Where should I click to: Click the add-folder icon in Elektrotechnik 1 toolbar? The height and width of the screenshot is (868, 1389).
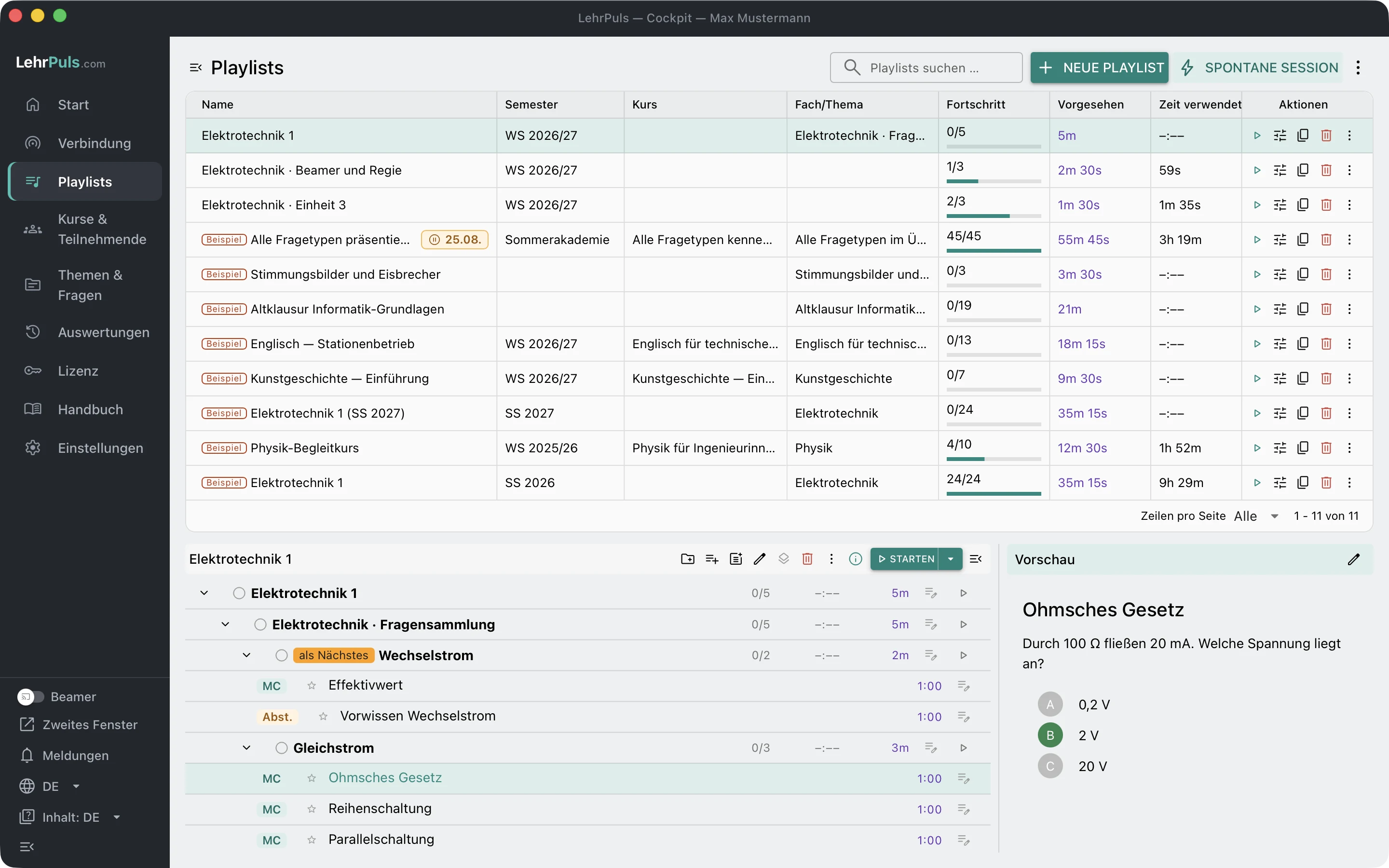click(688, 559)
